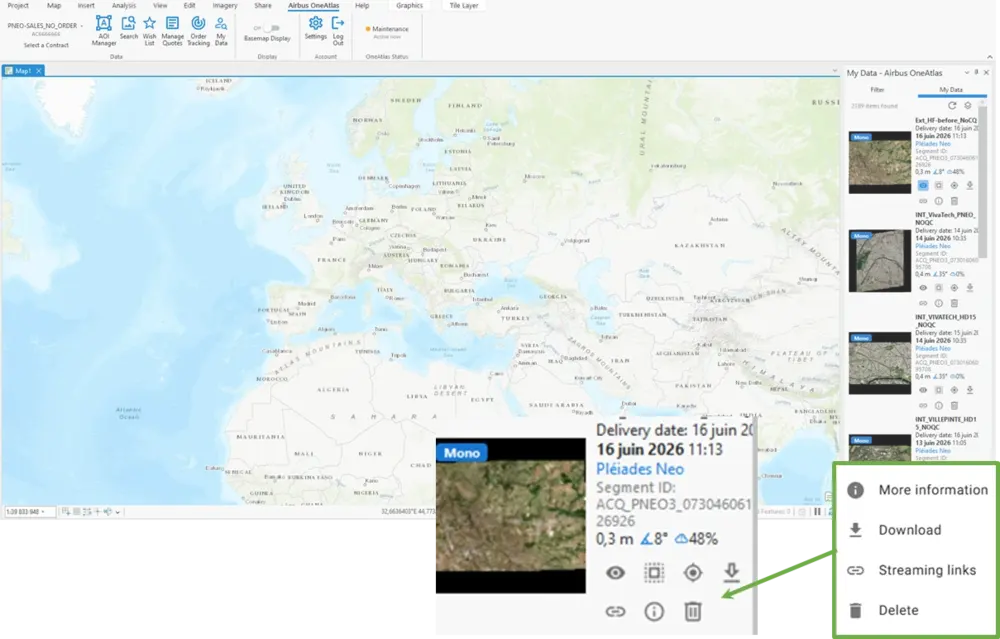Click the My Data pane vertical scrollbar
1000x639 pixels.
pyautogui.click(x=983, y=182)
